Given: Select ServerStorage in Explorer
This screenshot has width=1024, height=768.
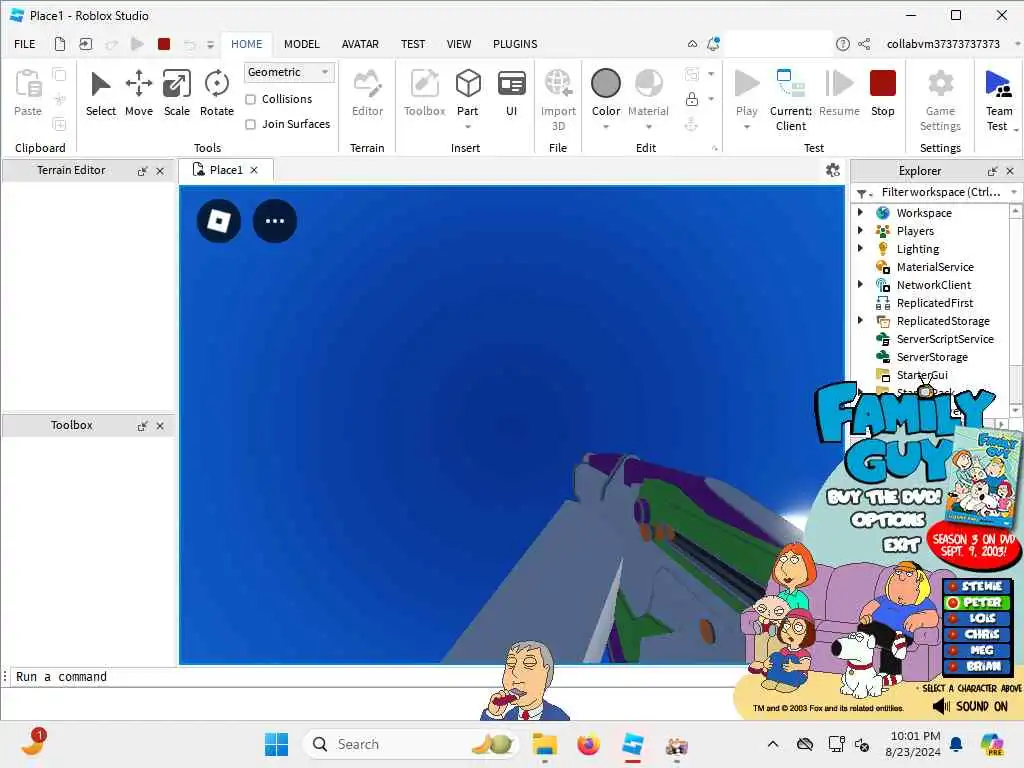Looking at the screenshot, I should [x=931, y=357].
